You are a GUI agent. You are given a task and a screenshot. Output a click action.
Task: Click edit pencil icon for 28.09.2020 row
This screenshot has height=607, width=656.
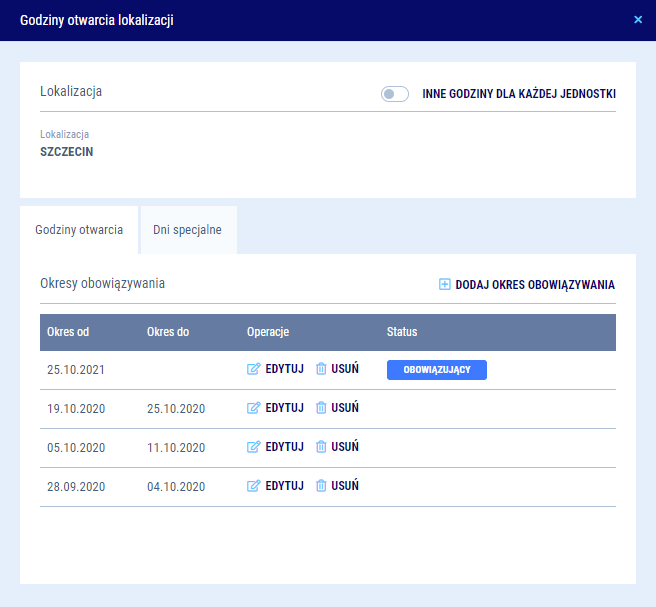pos(253,486)
